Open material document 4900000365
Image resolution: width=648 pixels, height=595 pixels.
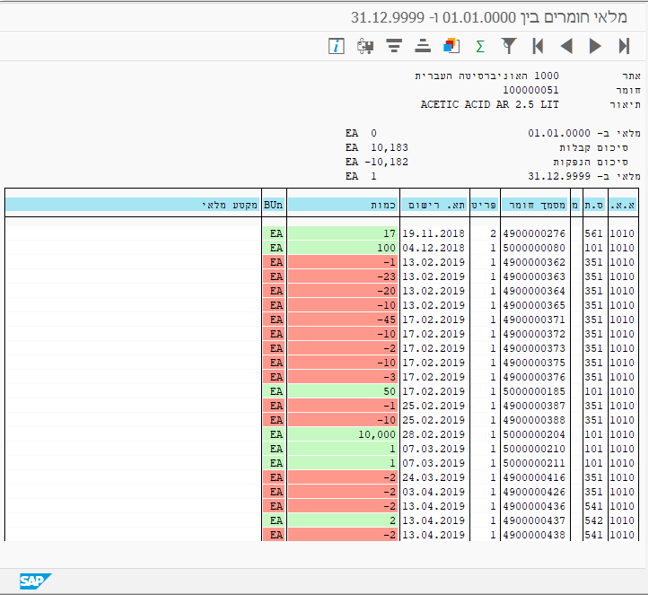(534, 305)
